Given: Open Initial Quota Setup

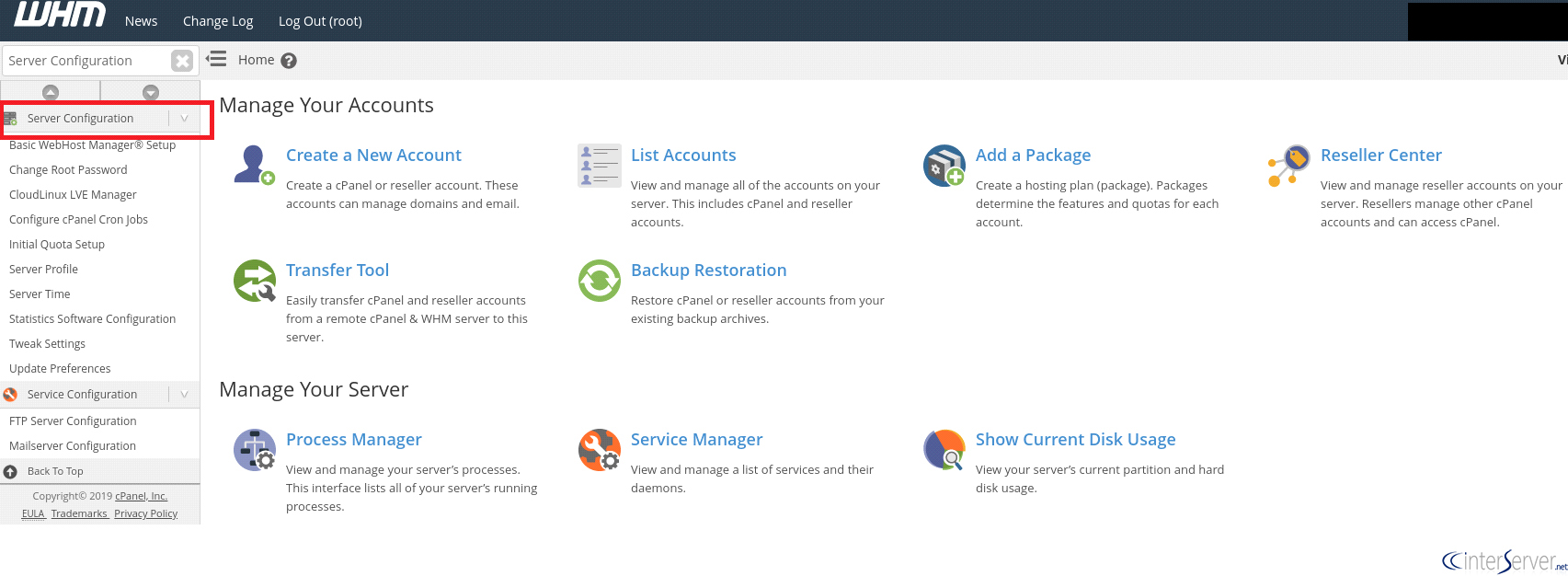Looking at the screenshot, I should (x=57, y=245).
